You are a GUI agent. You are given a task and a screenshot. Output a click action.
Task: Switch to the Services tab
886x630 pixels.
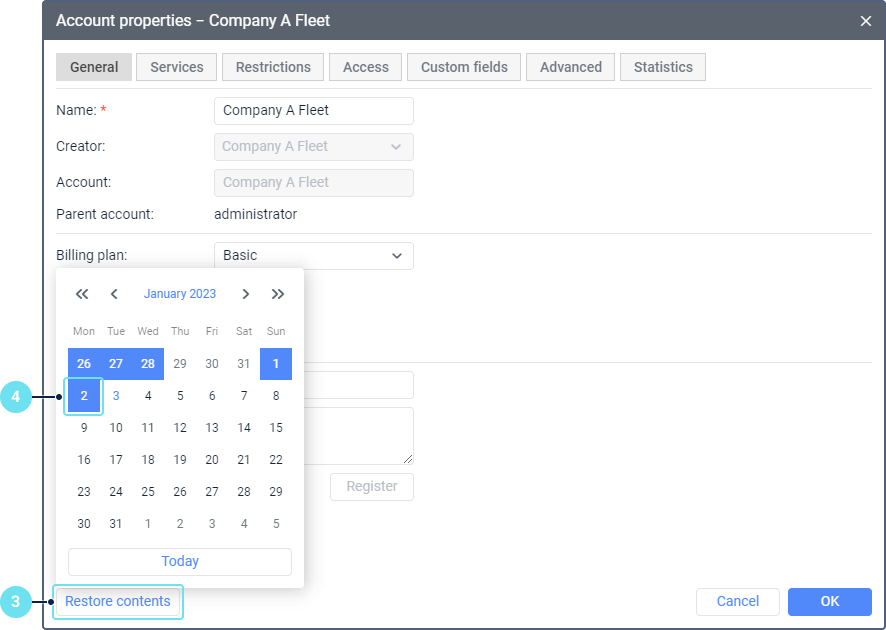[177, 67]
